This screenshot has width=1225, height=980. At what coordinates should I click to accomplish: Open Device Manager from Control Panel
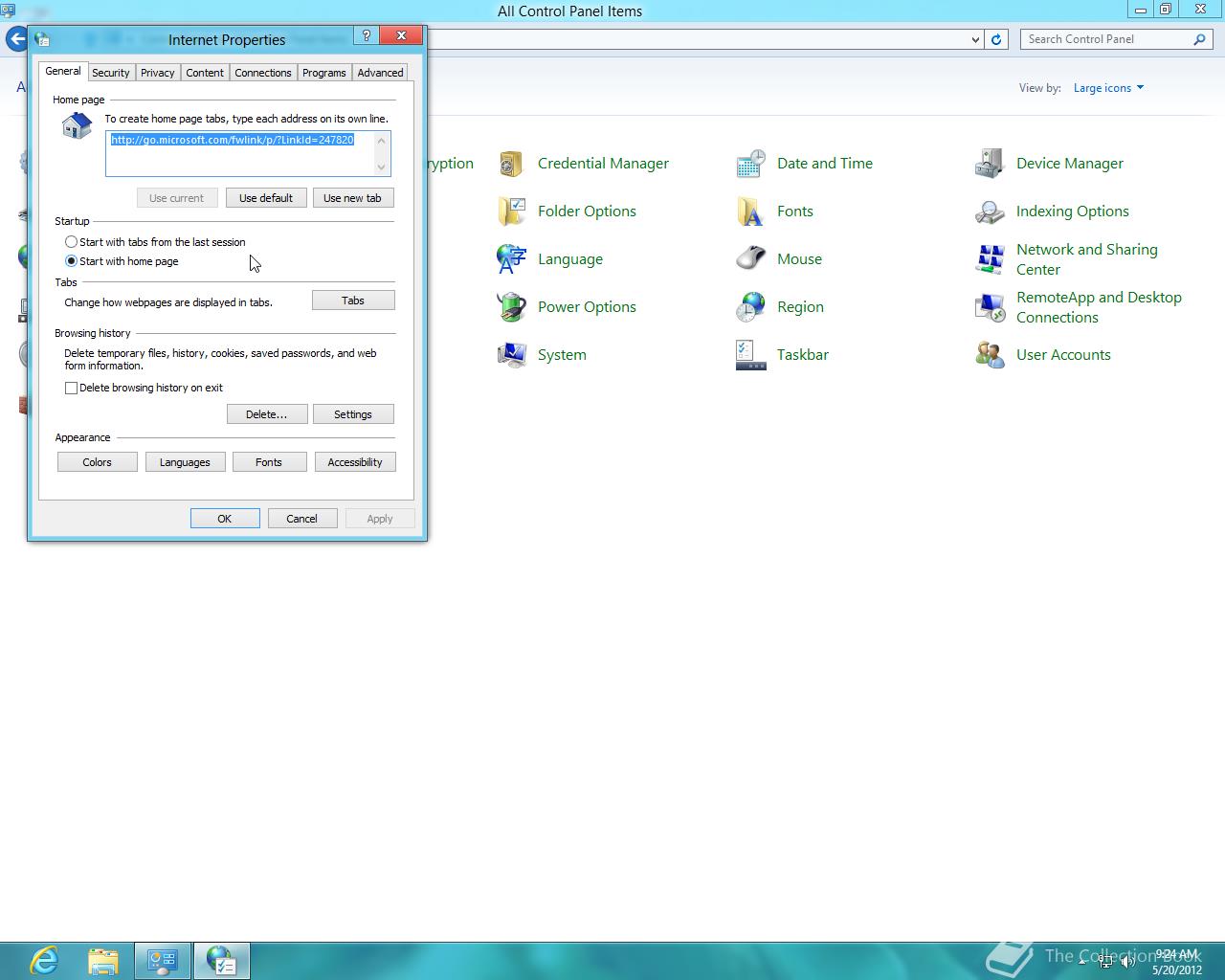(1069, 163)
